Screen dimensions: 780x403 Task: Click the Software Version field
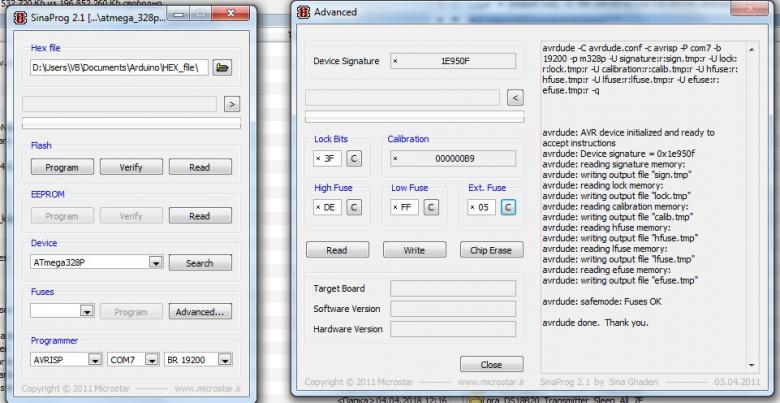(x=453, y=309)
